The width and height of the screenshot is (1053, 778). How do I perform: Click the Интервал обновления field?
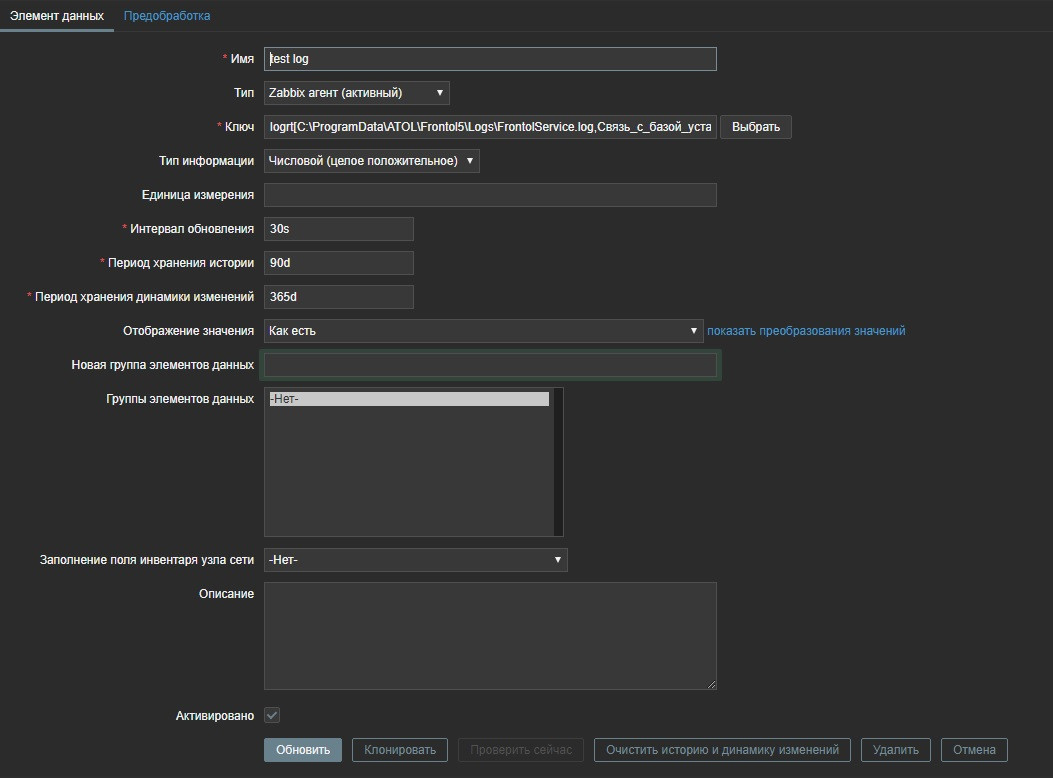339,229
